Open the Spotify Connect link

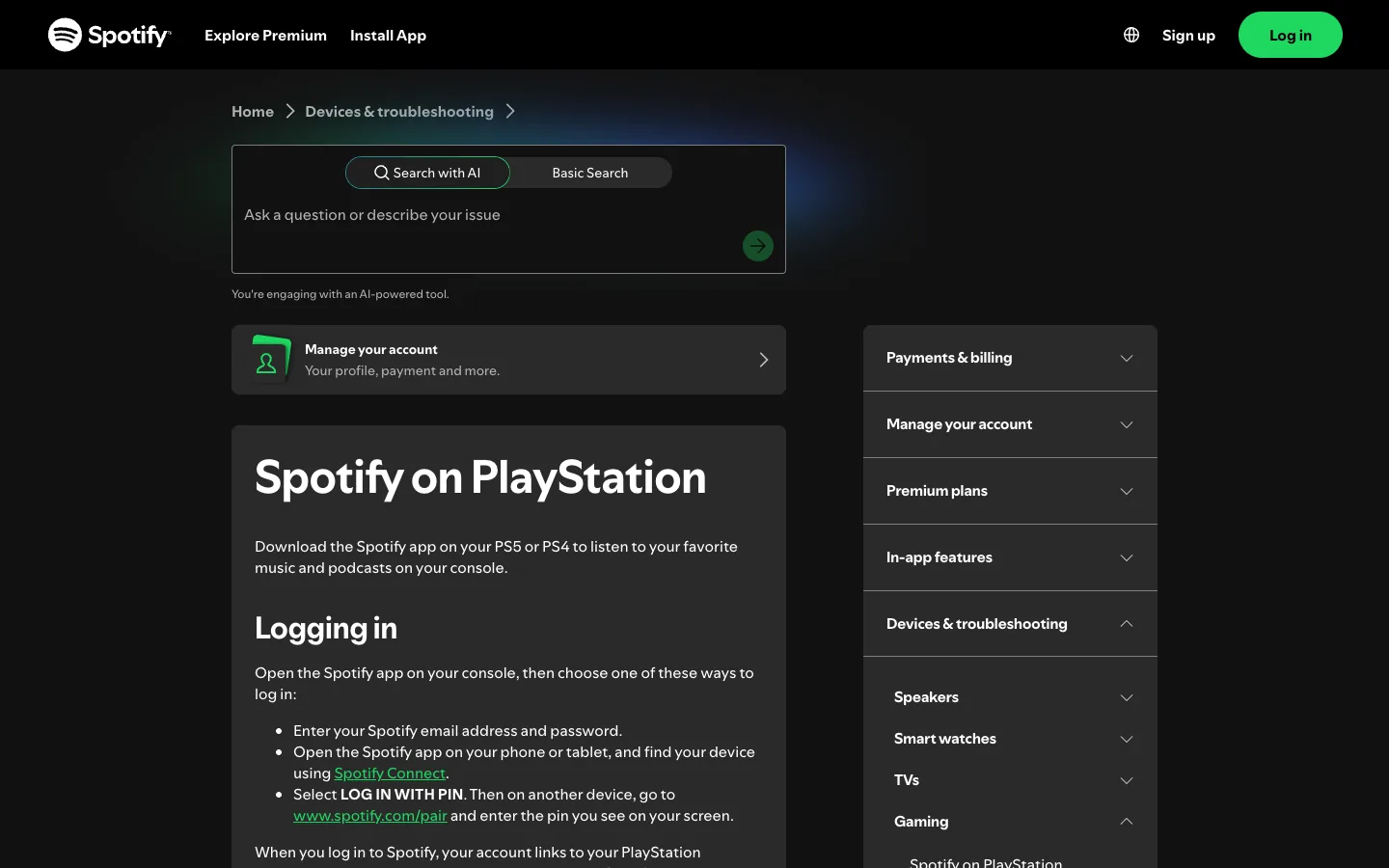pos(390,773)
